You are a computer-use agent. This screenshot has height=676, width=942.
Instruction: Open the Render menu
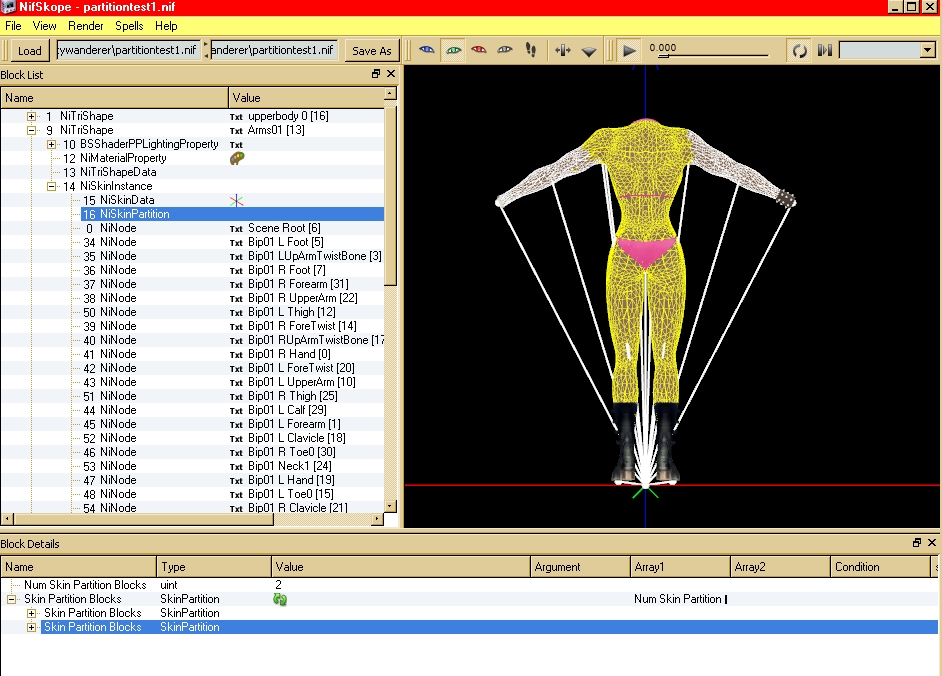click(x=86, y=26)
